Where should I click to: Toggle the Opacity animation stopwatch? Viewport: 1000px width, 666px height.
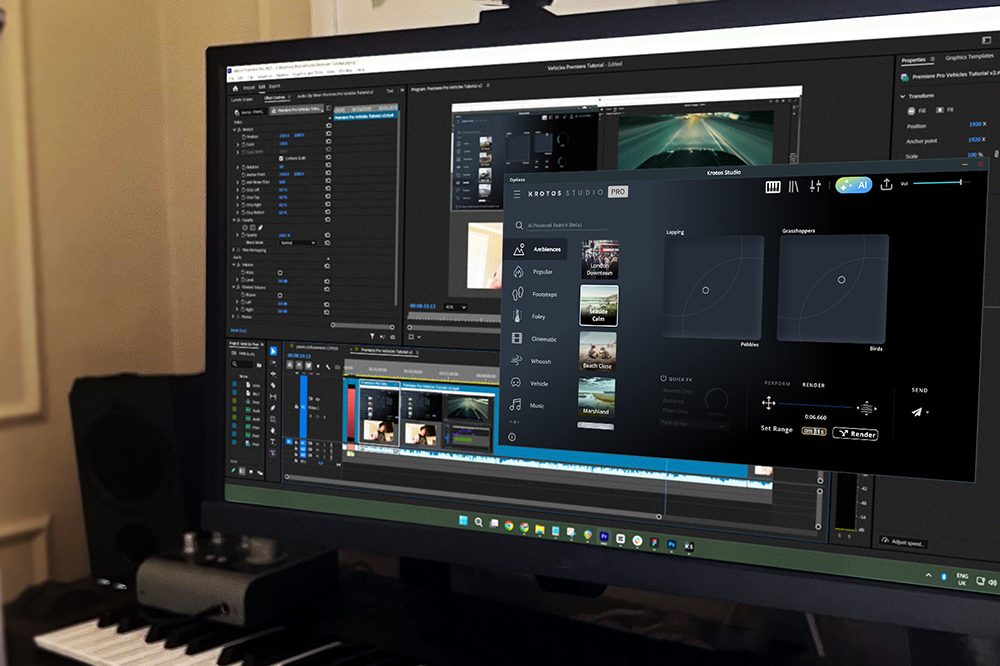244,235
